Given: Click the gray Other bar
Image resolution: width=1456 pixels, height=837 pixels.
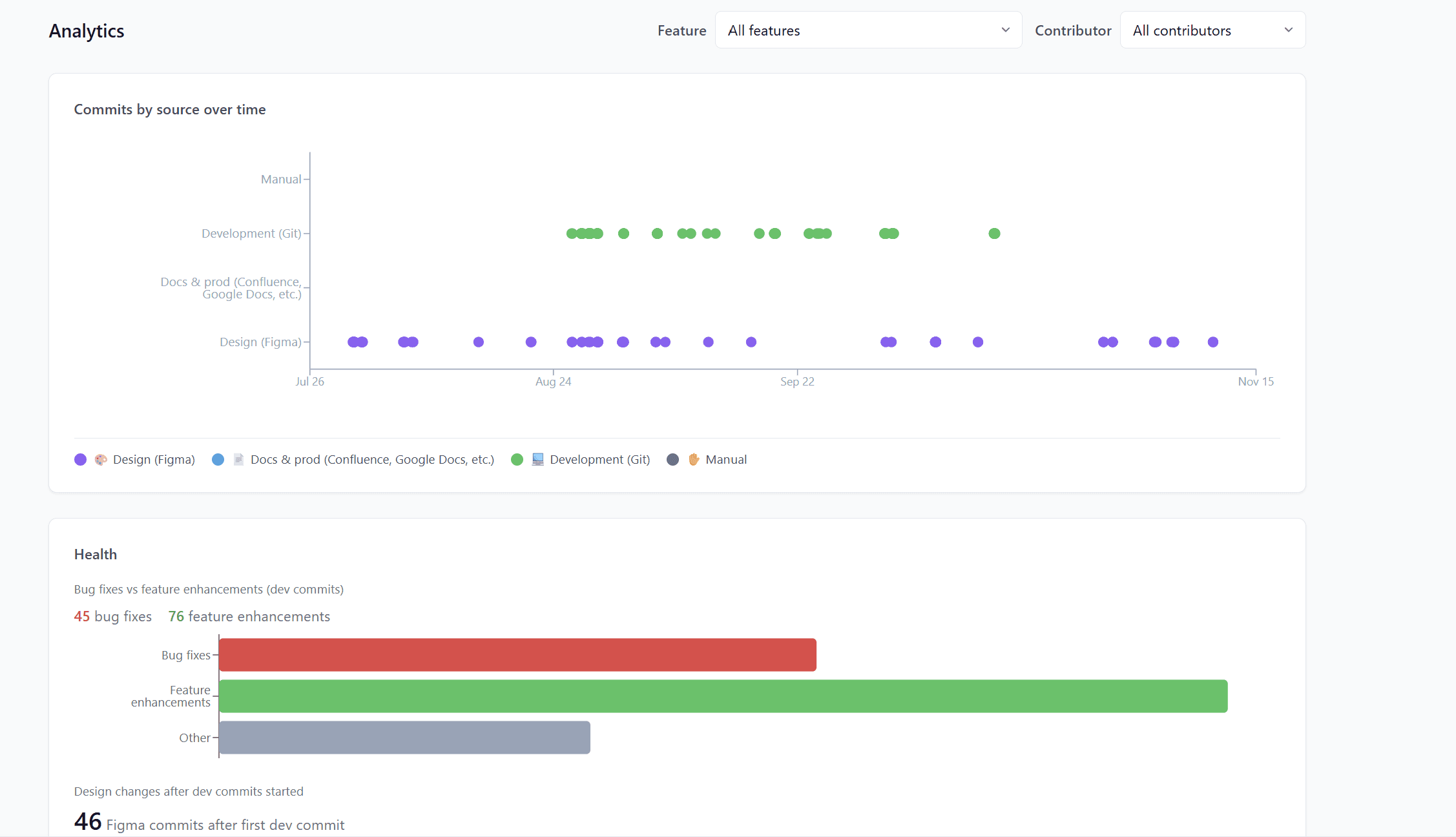Looking at the screenshot, I should (x=404, y=738).
